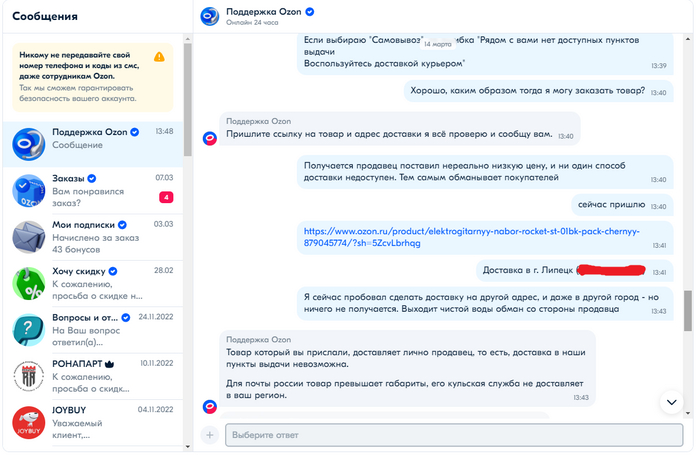This screenshot has width=700, height=455.
Task: Click verified badge next to Заказы
Action: coord(92,179)
